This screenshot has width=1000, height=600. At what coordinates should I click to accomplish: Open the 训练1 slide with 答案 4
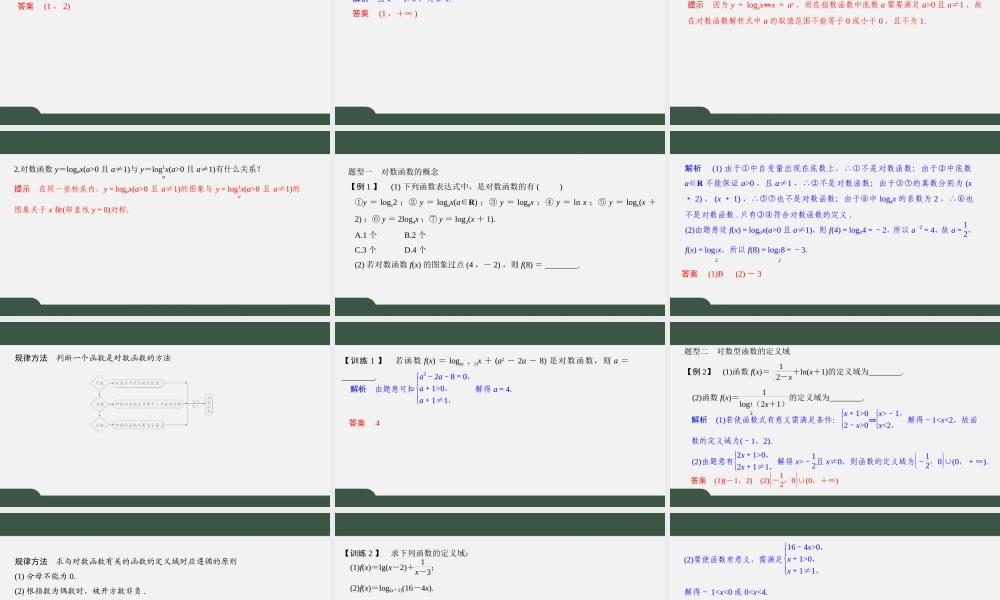point(498,412)
